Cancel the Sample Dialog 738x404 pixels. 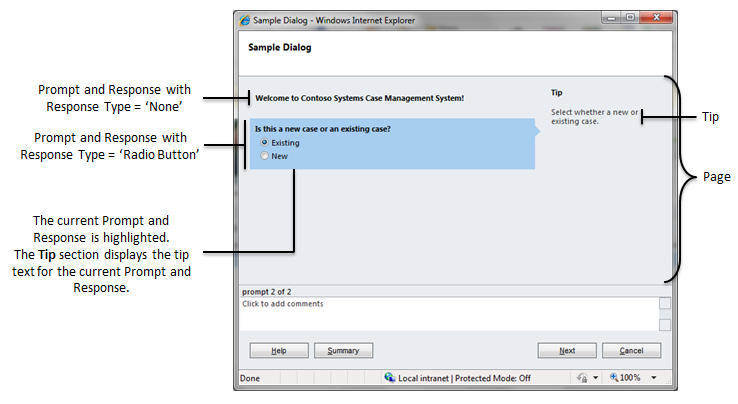click(x=631, y=351)
